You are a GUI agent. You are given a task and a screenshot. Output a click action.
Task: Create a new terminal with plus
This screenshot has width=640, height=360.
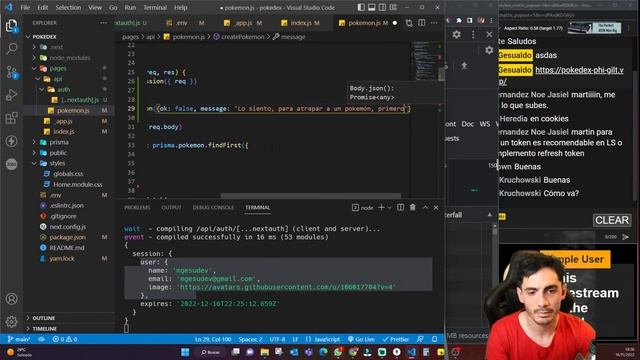click(x=381, y=207)
